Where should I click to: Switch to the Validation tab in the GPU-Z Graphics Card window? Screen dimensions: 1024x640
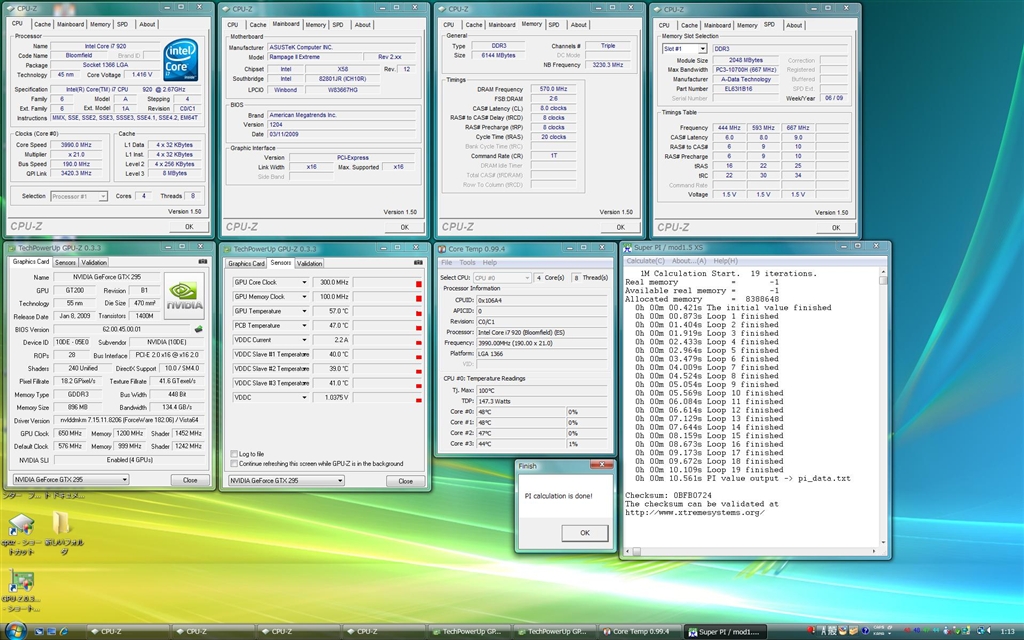pos(94,262)
